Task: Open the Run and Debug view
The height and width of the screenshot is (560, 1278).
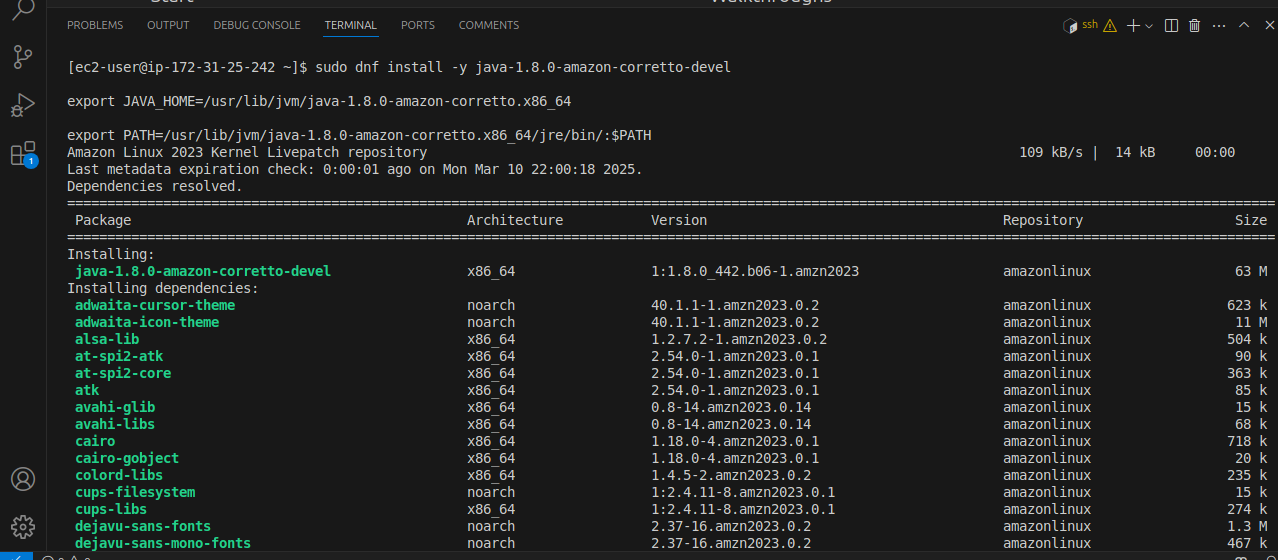Action: [23, 105]
